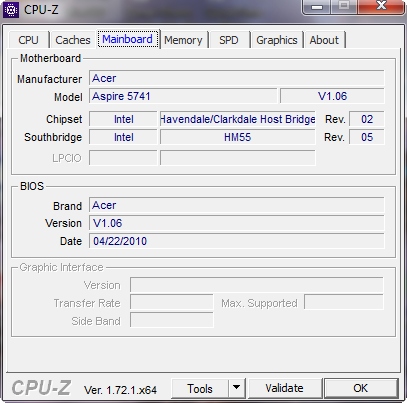Click the Manufacturer label

(49, 79)
